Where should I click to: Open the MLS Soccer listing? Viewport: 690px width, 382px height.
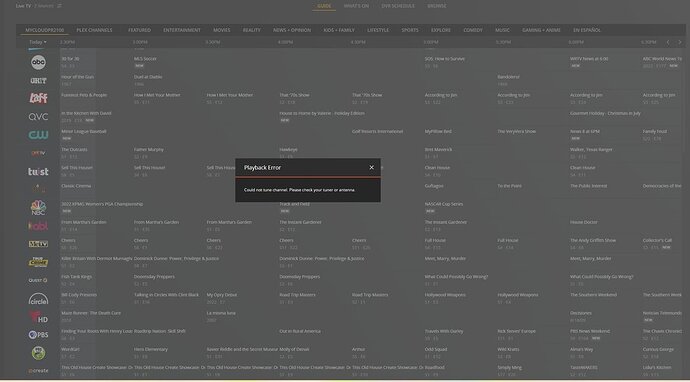[146, 59]
